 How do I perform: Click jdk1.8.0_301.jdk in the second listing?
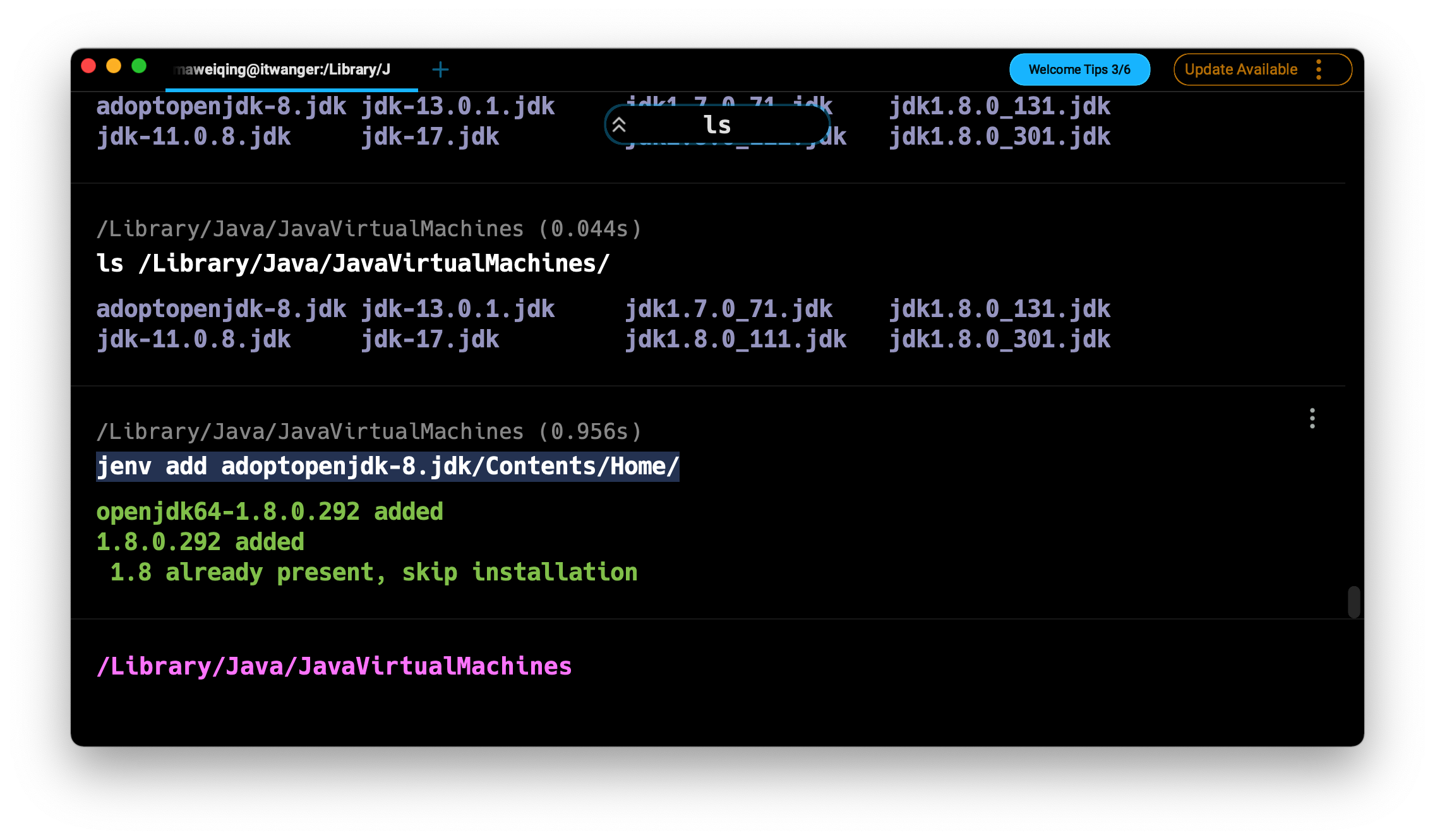tap(999, 340)
